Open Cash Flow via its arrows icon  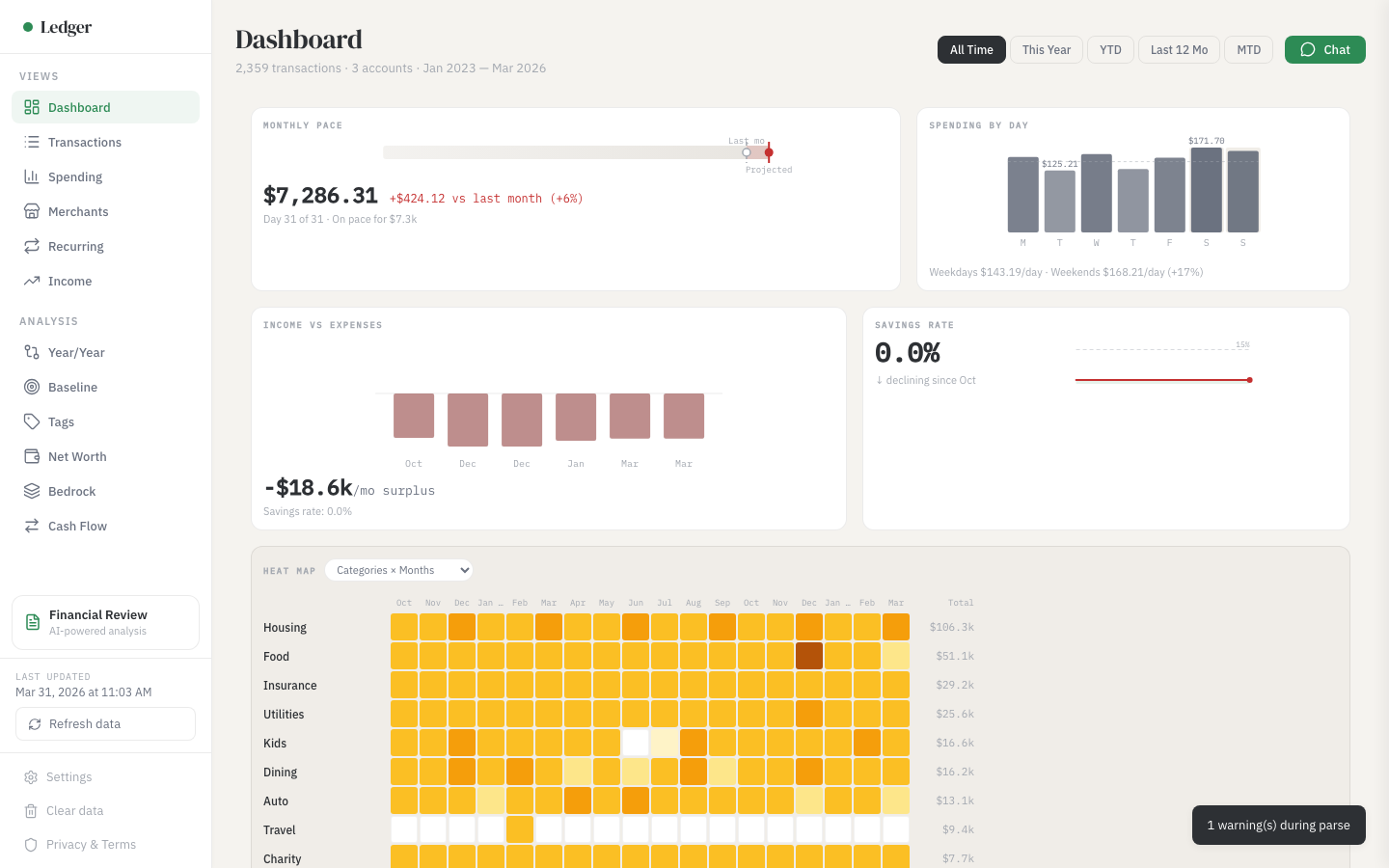(x=31, y=526)
